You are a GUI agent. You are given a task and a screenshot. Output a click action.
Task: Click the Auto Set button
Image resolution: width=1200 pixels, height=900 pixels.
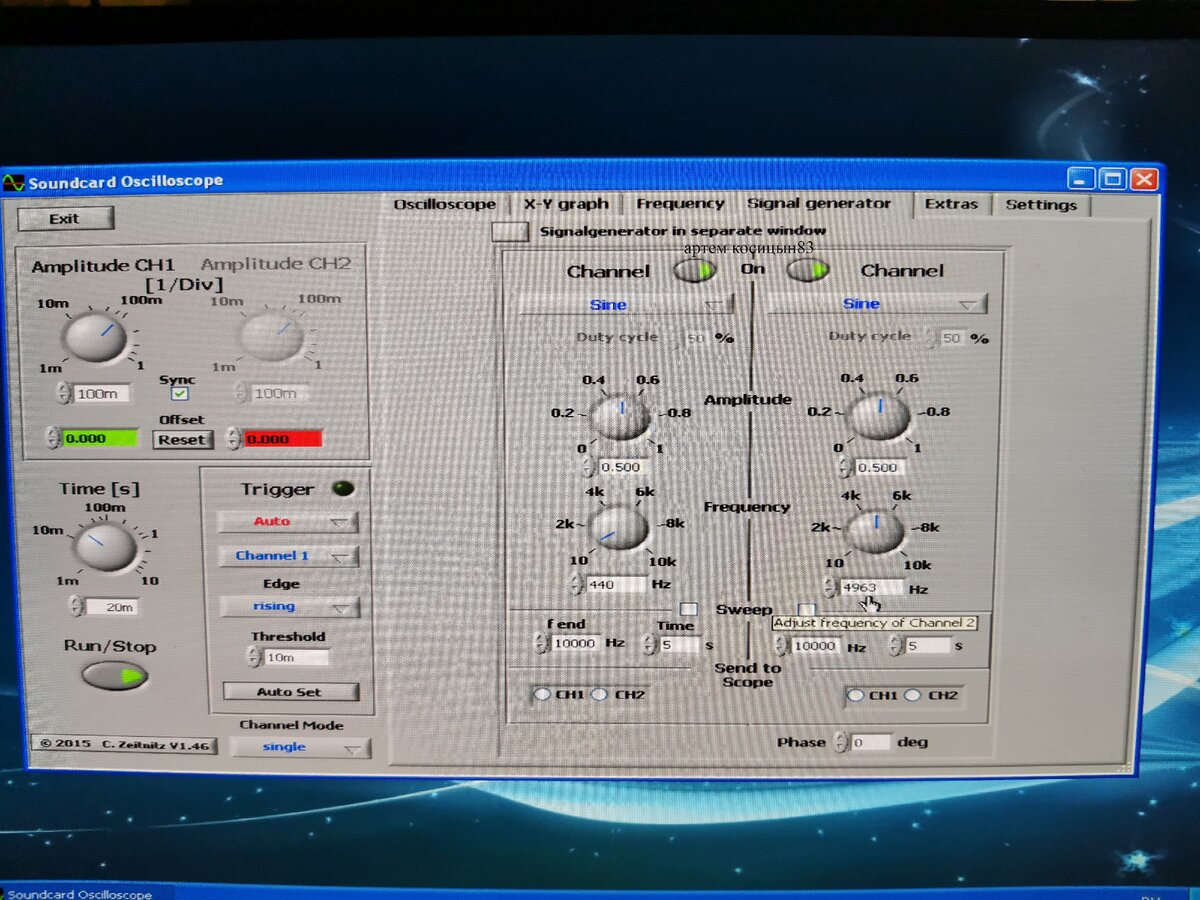pos(290,691)
